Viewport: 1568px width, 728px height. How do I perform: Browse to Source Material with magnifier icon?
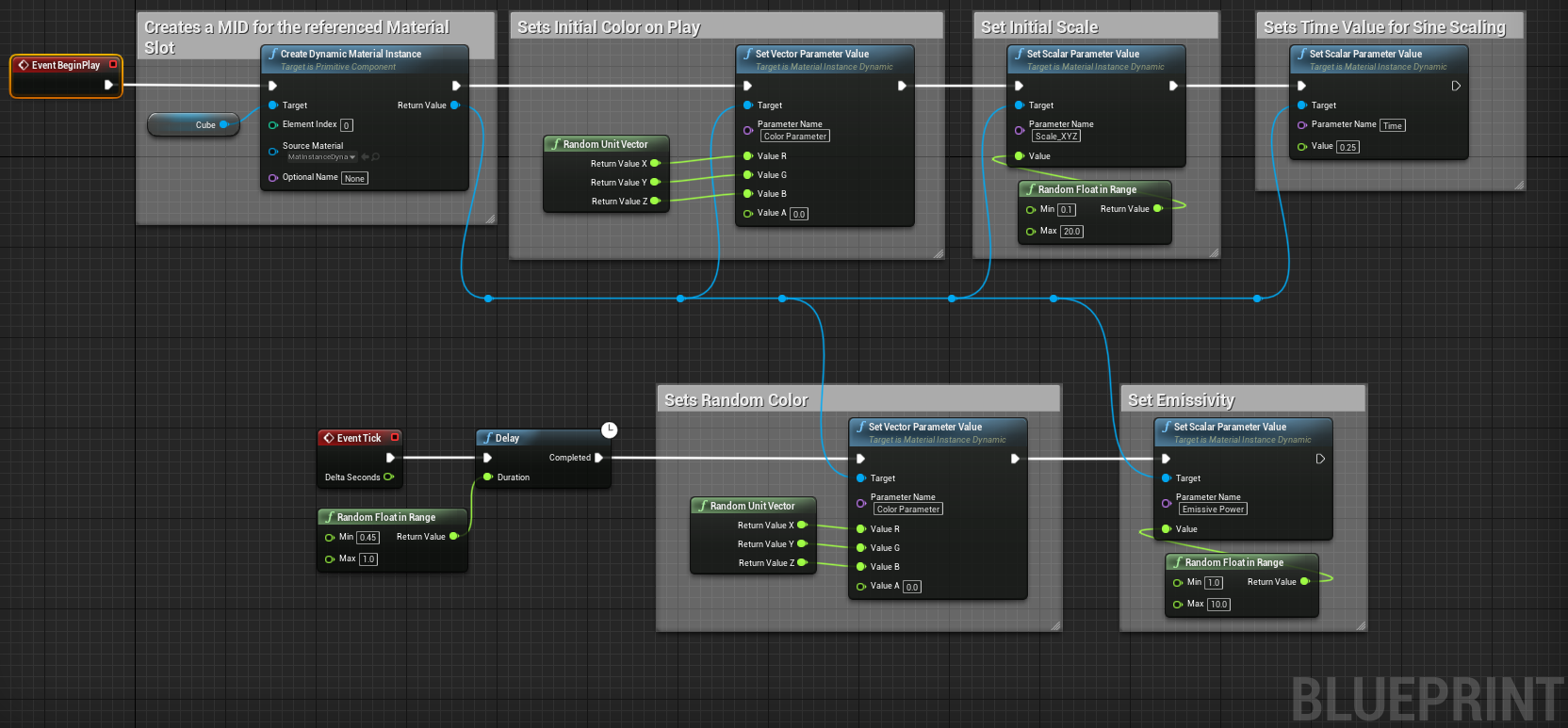click(375, 156)
